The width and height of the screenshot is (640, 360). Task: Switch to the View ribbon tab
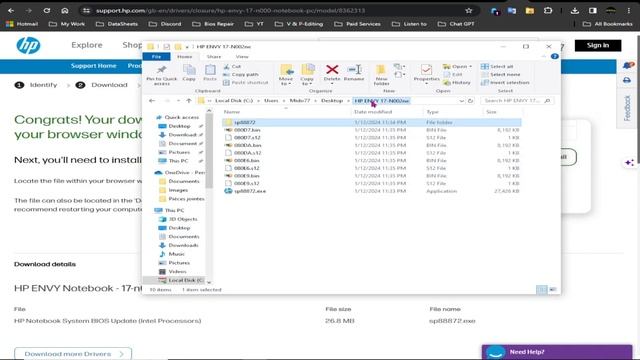[x=242, y=57]
